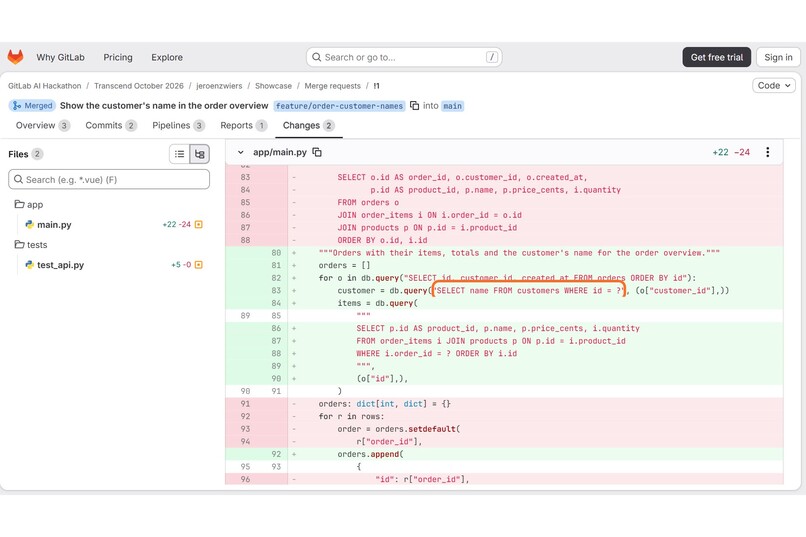Image resolution: width=806 pixels, height=537 pixels.
Task: Open the Code dropdown
Action: point(774,85)
